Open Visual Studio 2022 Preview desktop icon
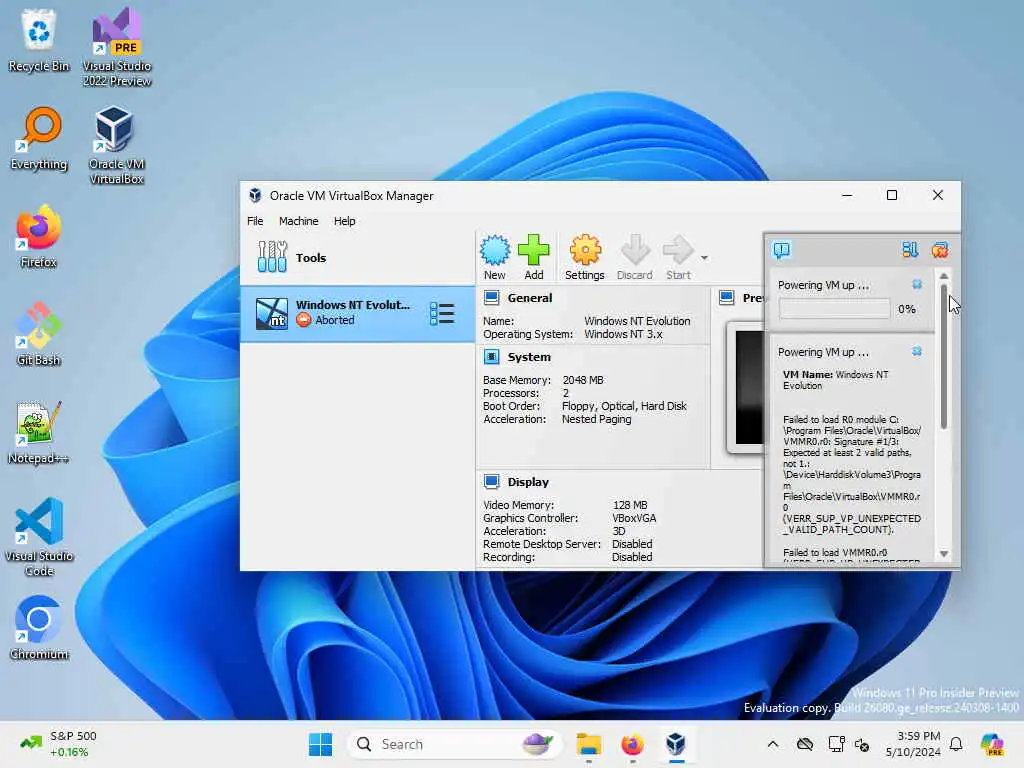Screen dimensions: 1024x768 tap(117, 47)
